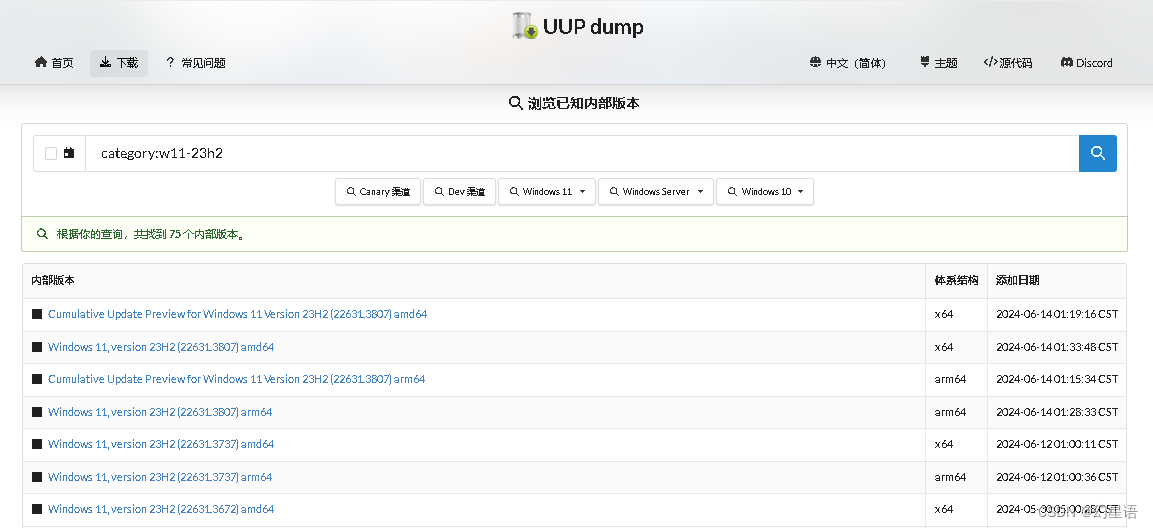Open the 下载 downloads tab
The image size is (1153, 528).
pyautogui.click(x=119, y=63)
